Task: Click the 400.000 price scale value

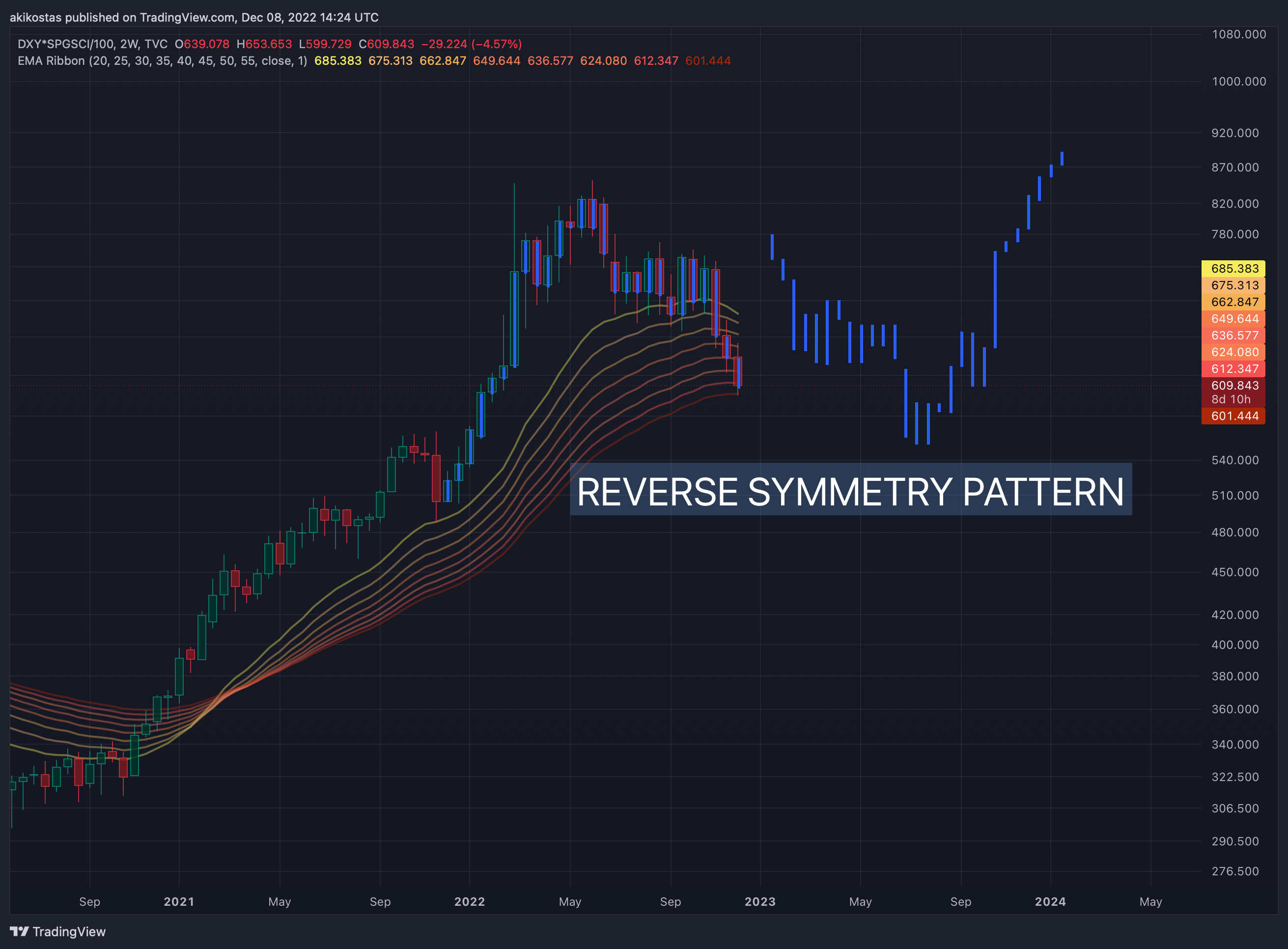Action: tap(1234, 645)
